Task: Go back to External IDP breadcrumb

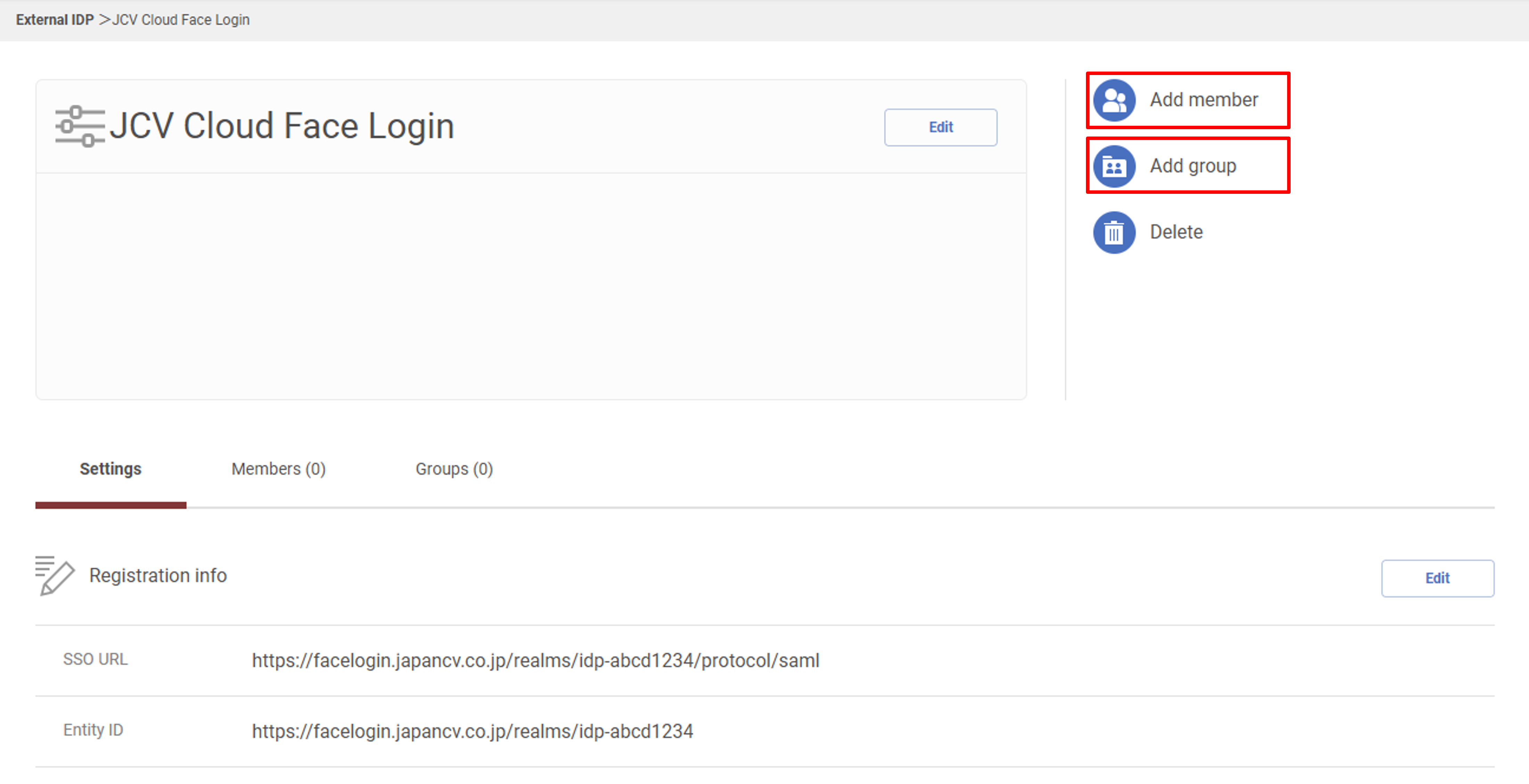Action: [x=55, y=19]
